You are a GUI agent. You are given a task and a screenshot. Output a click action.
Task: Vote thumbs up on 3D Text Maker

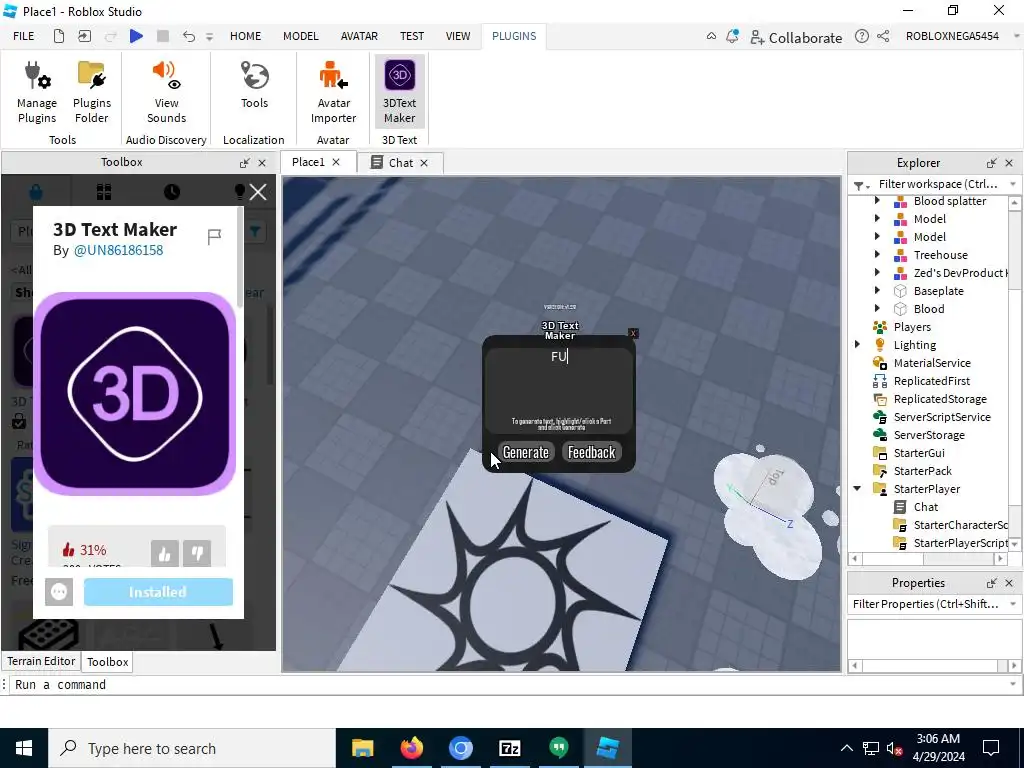coord(165,554)
